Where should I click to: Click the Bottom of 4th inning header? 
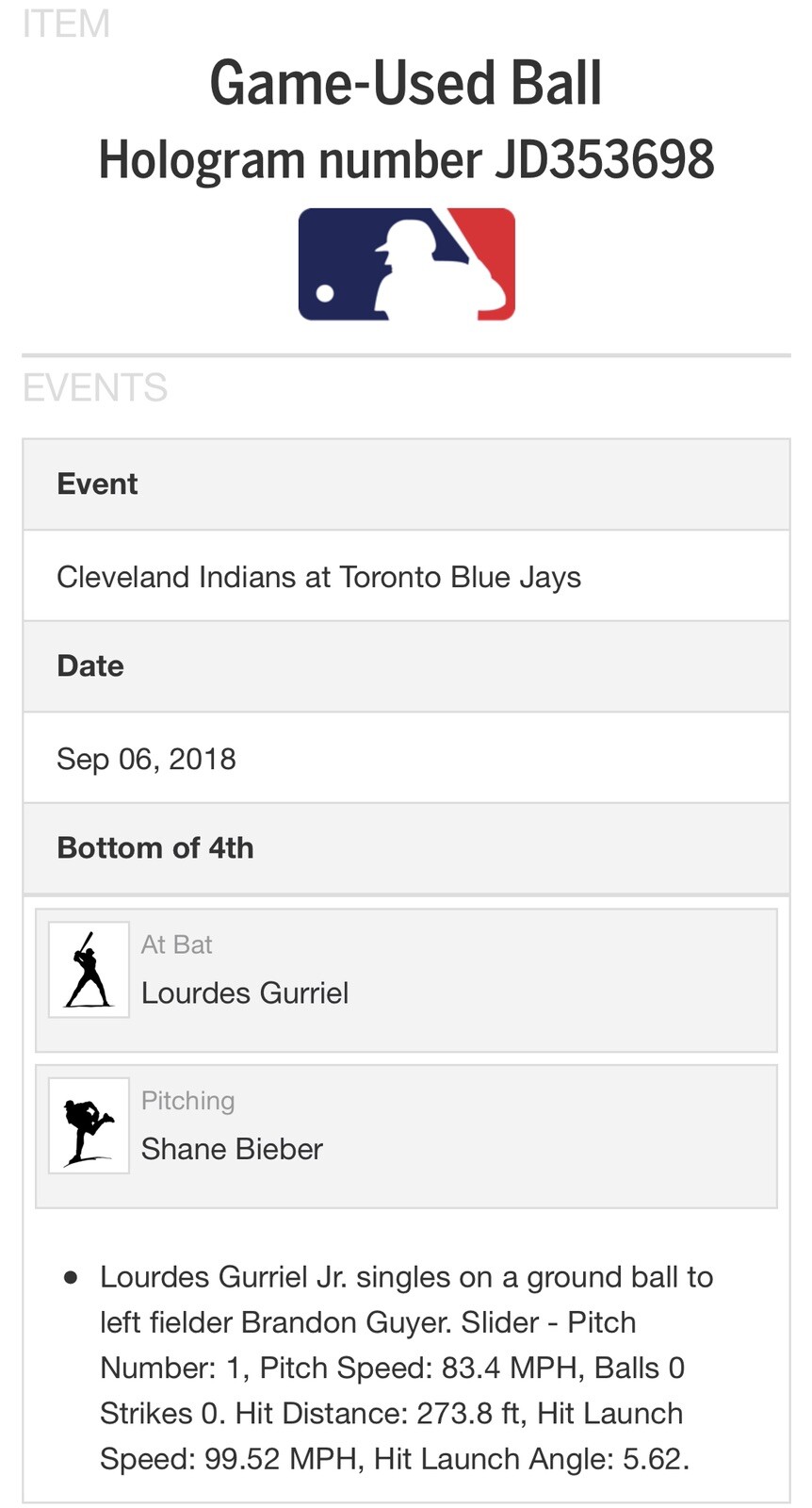click(x=155, y=848)
